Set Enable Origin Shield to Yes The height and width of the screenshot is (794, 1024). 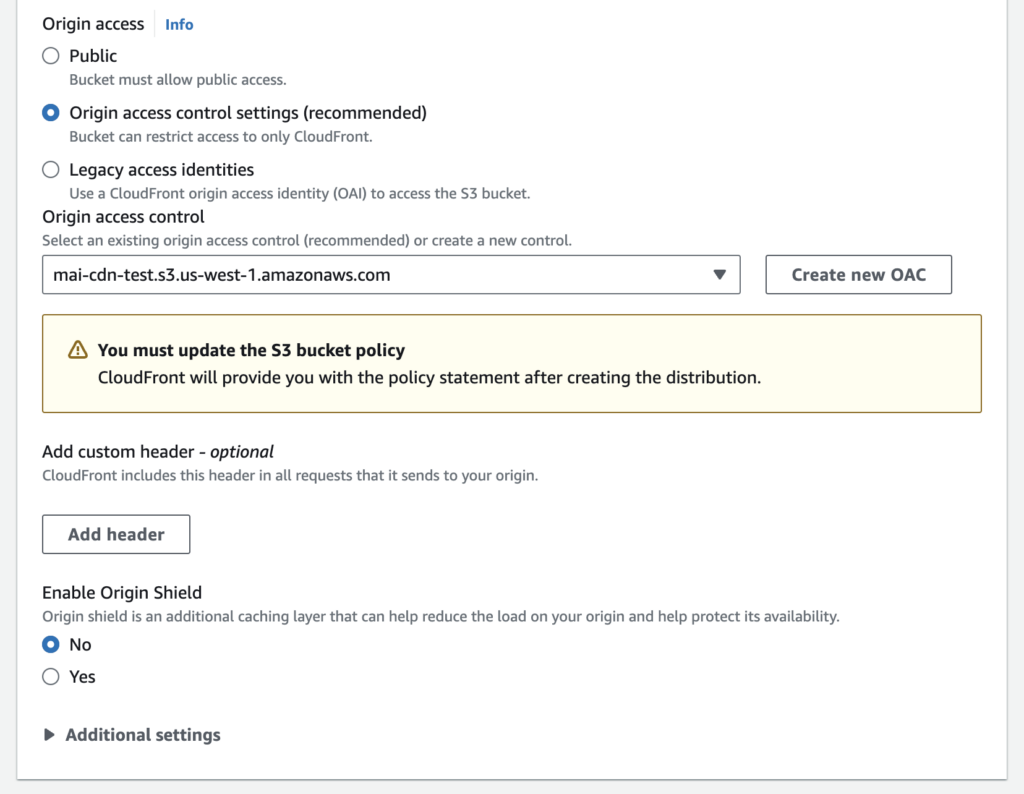coord(51,677)
